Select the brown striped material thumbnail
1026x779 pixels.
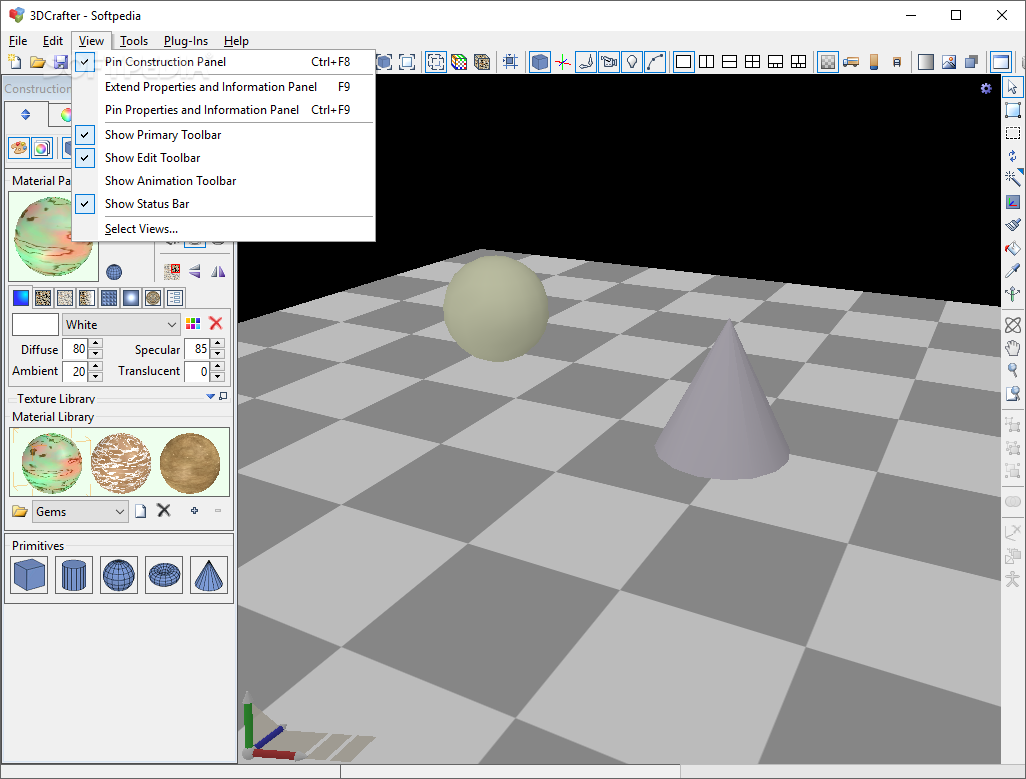(x=121, y=463)
